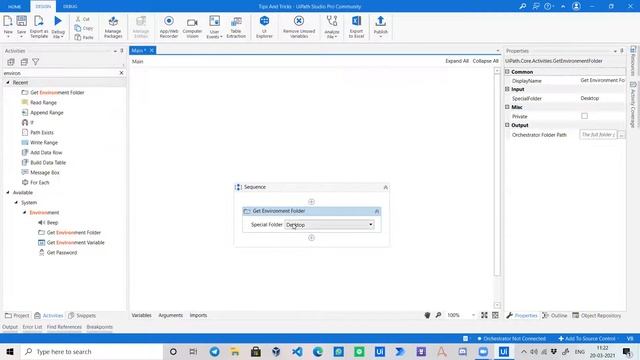Screen dimensions: 640x360
Task: Open Analyze File options
Action: coord(332,27)
